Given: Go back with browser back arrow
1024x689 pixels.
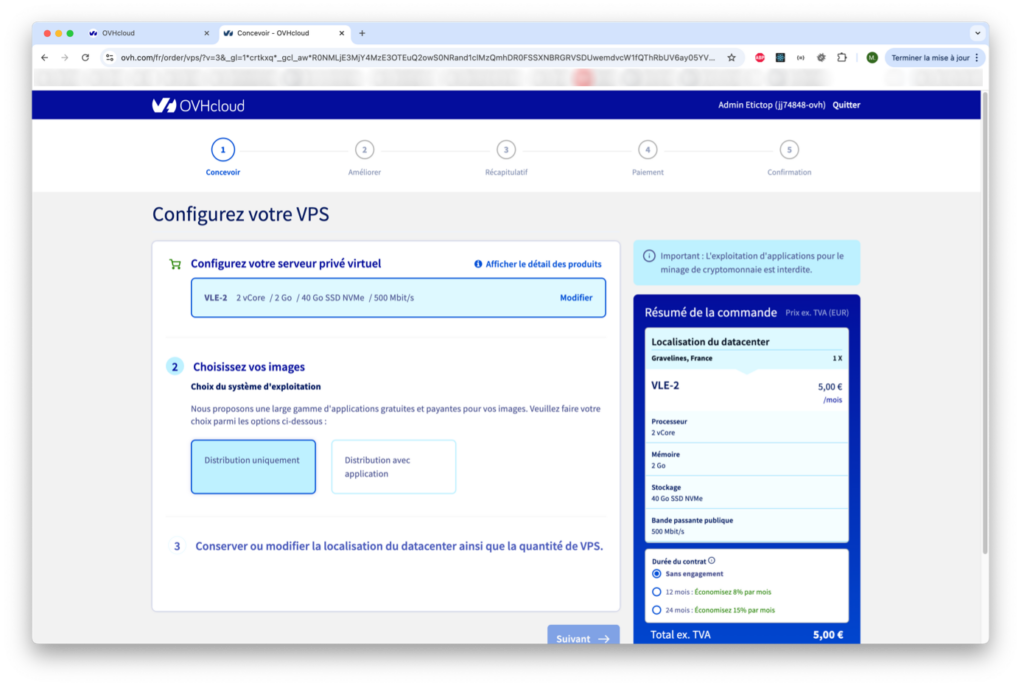Looking at the screenshot, I should (x=44, y=57).
